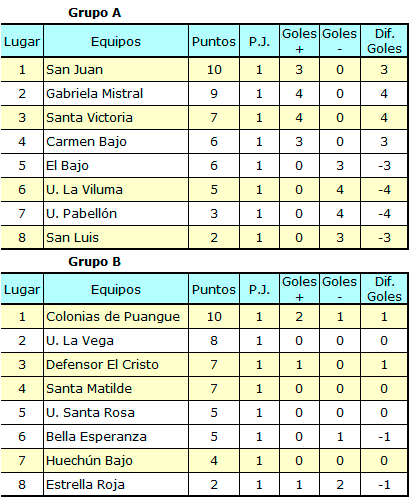Image resolution: width=409 pixels, height=497 pixels.
Task: Click U. La Vega team name
Action: coord(80,341)
